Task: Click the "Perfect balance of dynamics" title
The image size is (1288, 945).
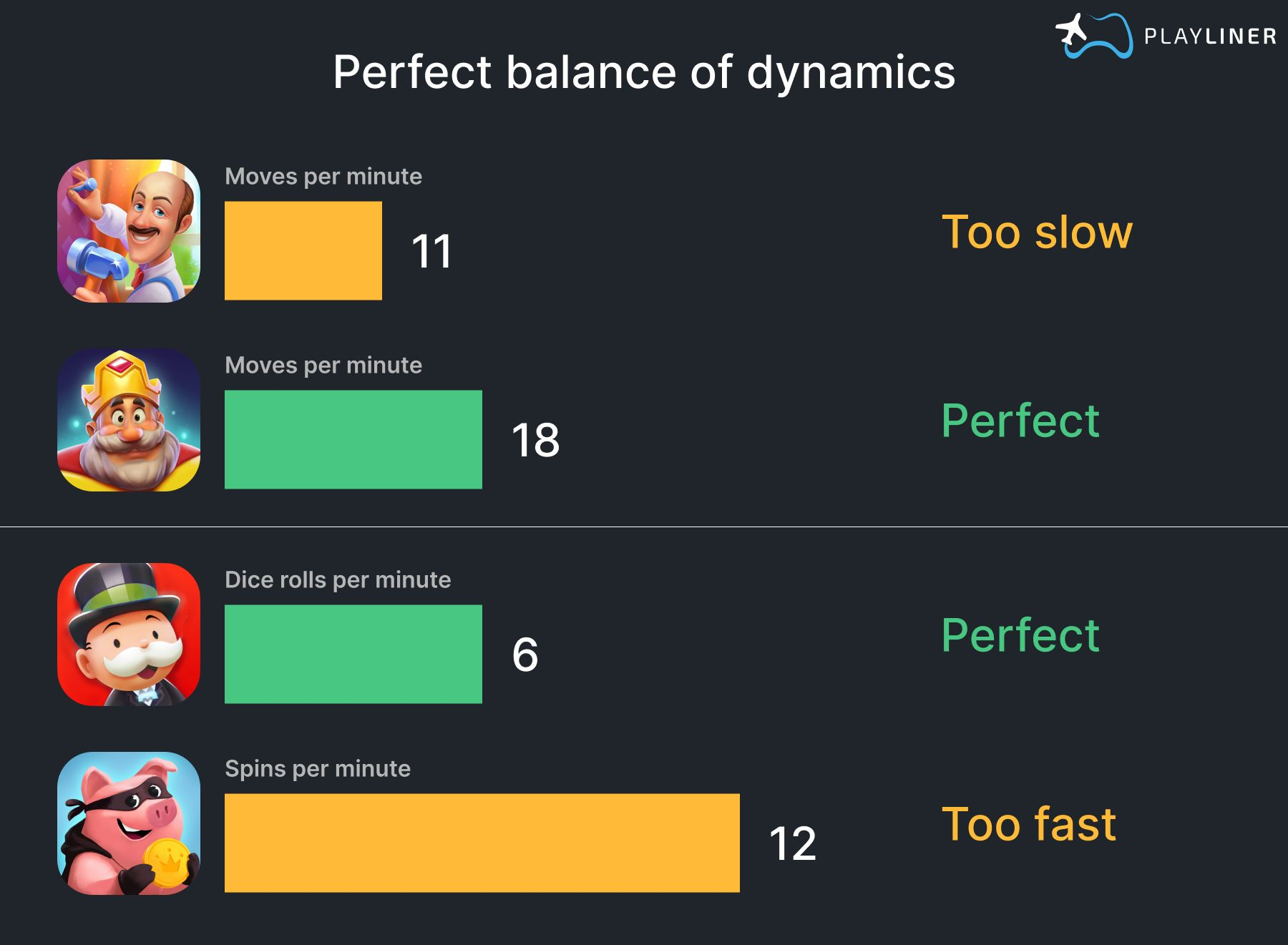Action: 644,72
